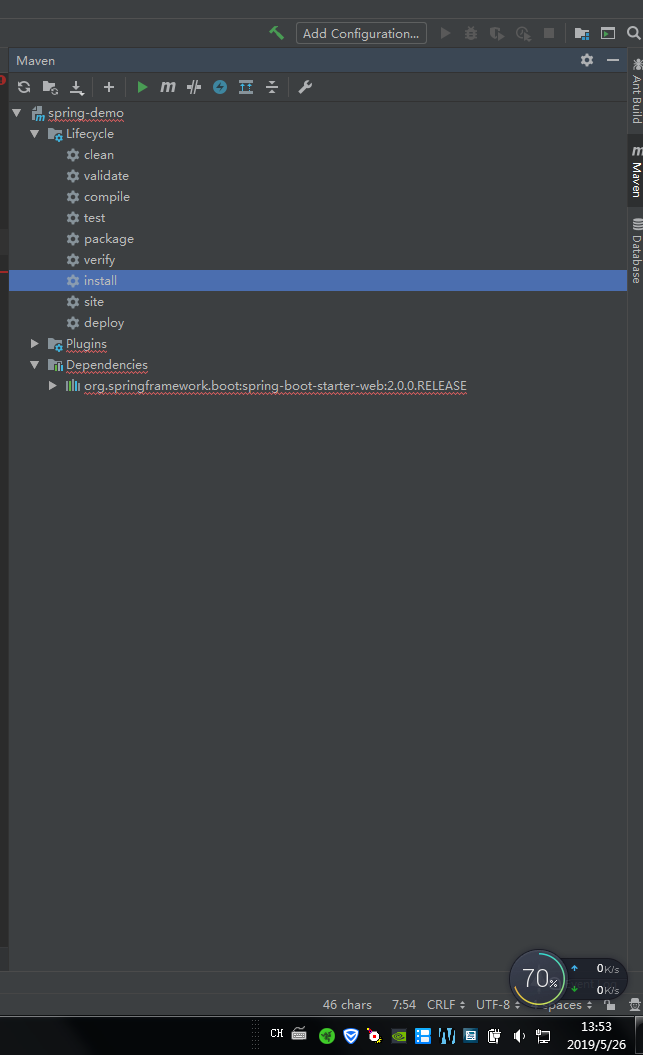
Task: Click the 70% circular indicator
Action: point(538,978)
